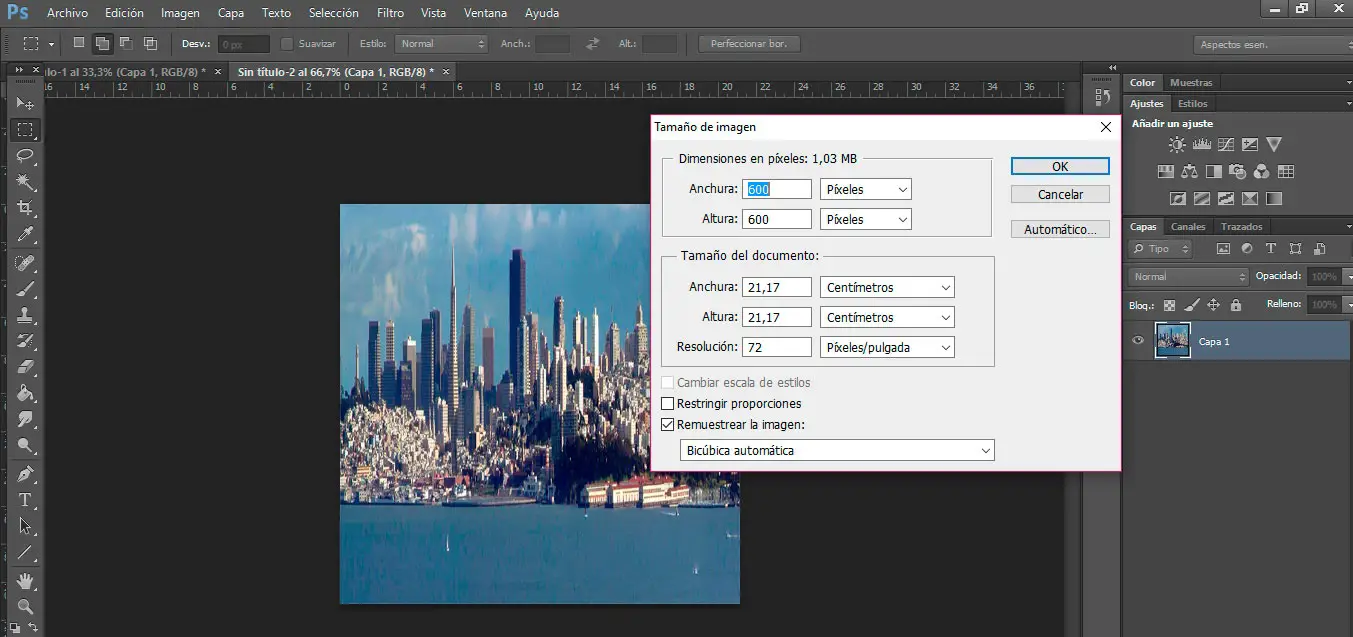Switch to the Canales tab
The width and height of the screenshot is (1353, 637).
[x=1188, y=227]
